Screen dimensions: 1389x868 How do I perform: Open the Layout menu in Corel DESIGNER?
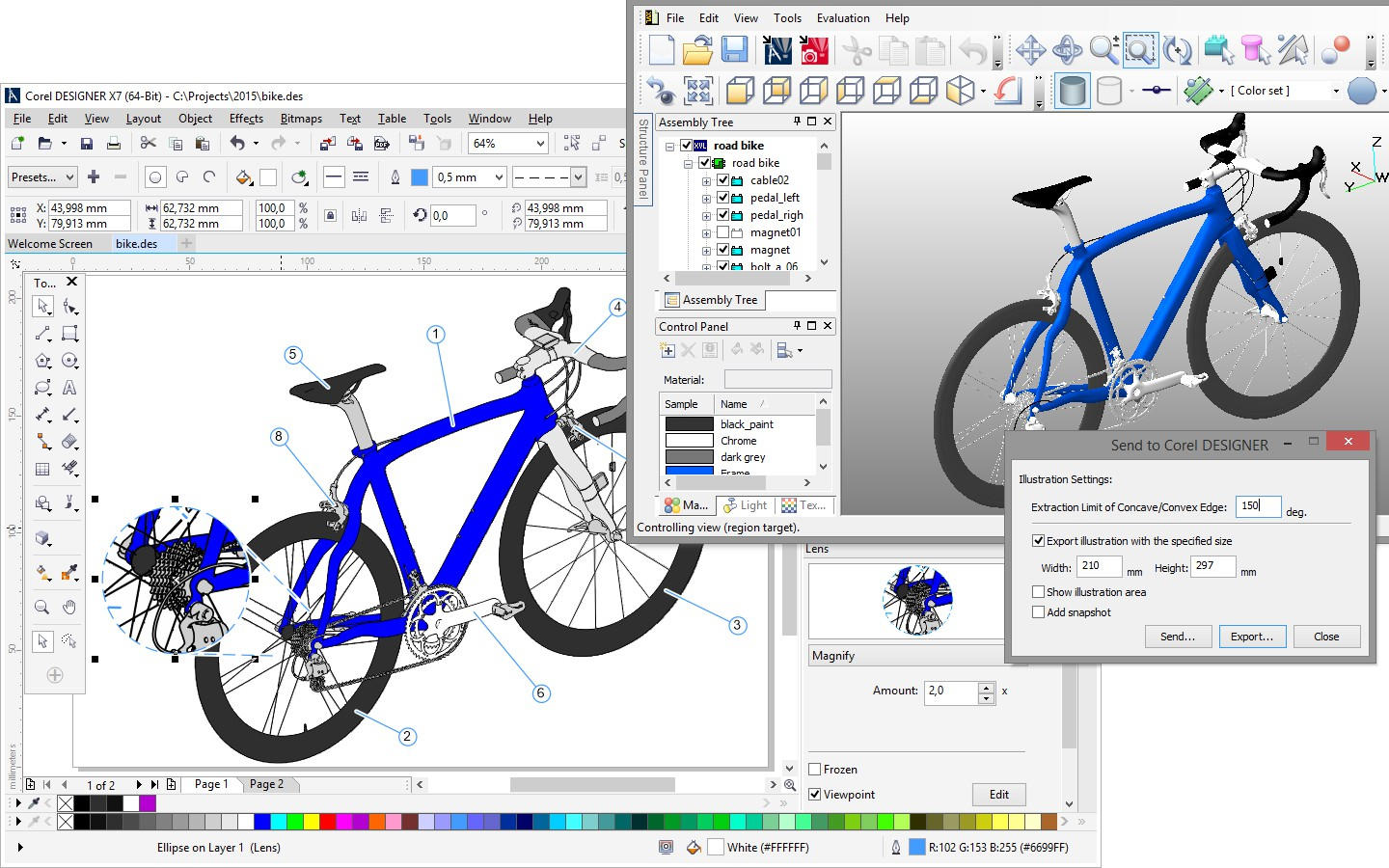144,119
